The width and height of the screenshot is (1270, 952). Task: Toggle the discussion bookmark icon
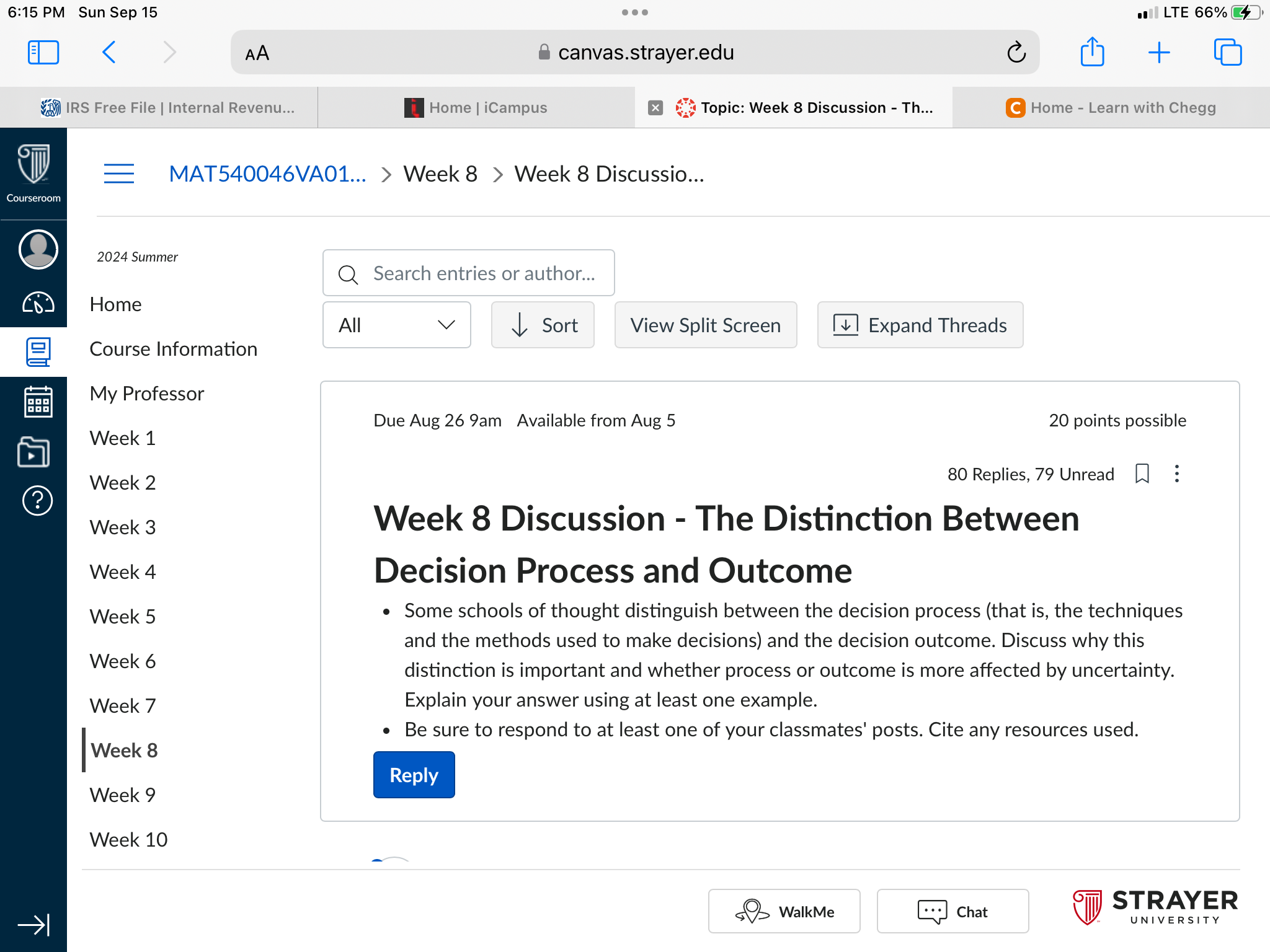(x=1142, y=474)
